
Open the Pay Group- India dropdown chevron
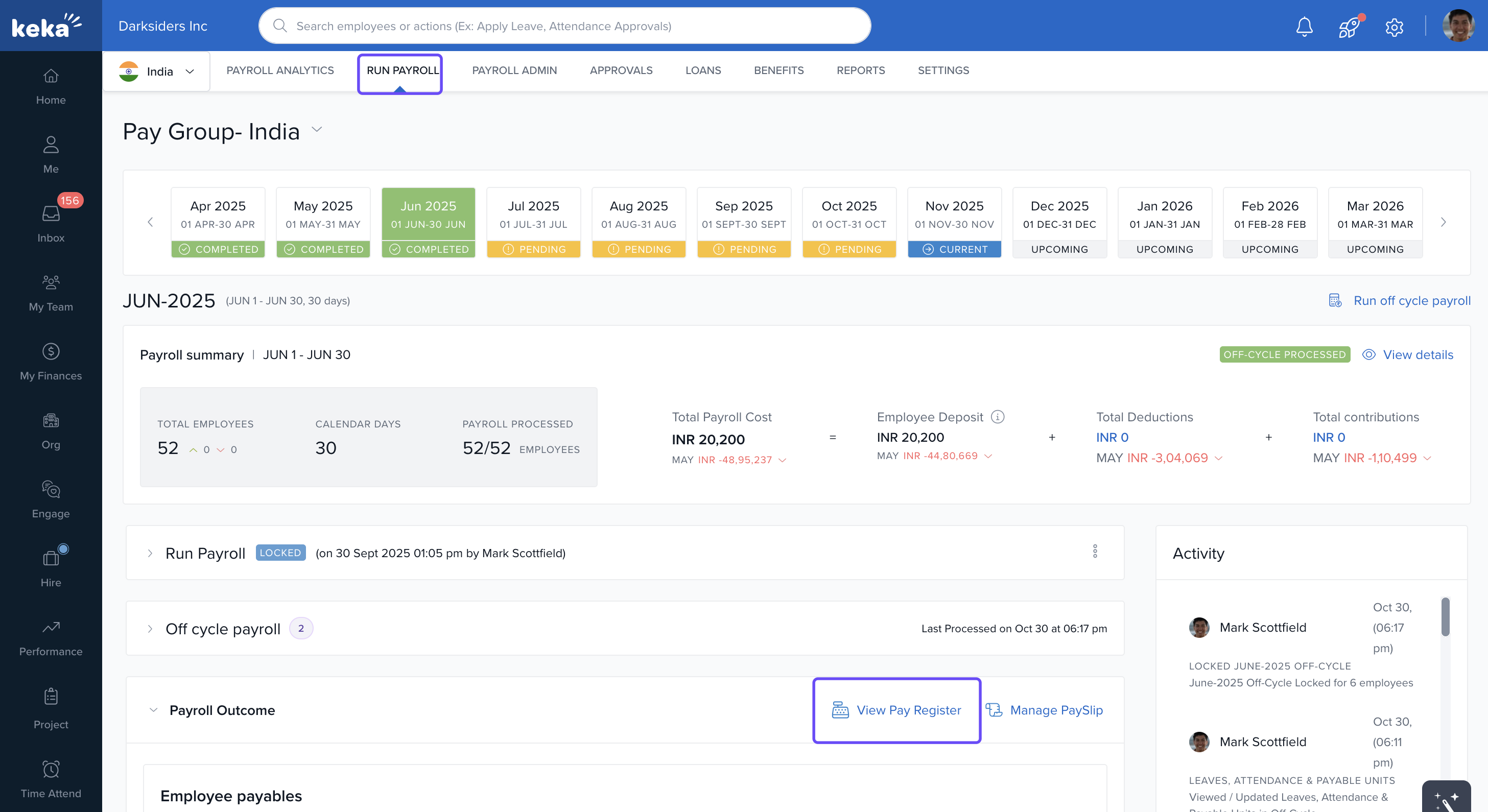point(317,129)
